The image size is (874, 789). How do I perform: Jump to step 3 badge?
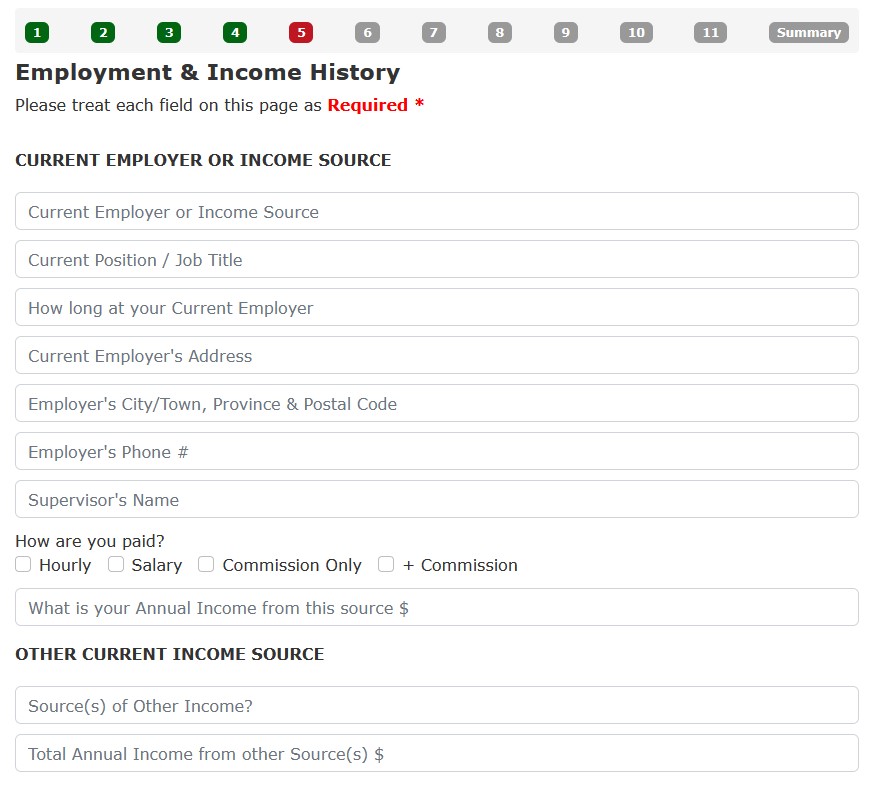(x=169, y=33)
